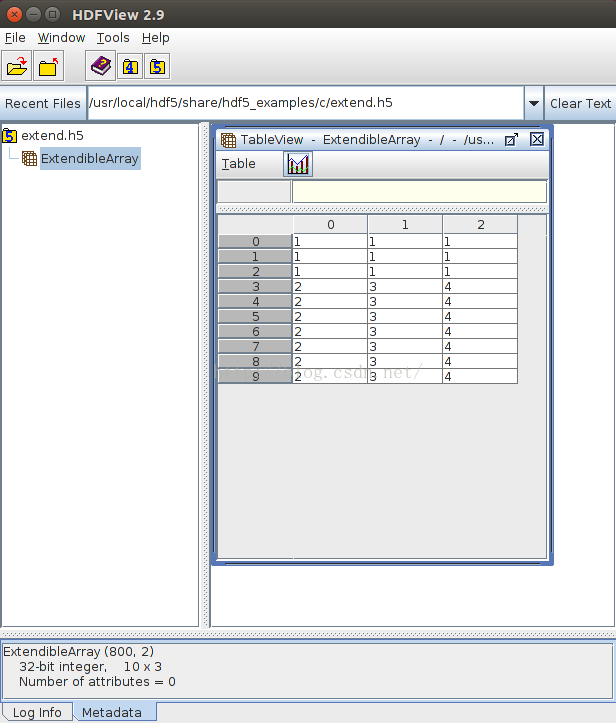The width and height of the screenshot is (616, 724).
Task: Select row header 3
Action: (x=255, y=287)
